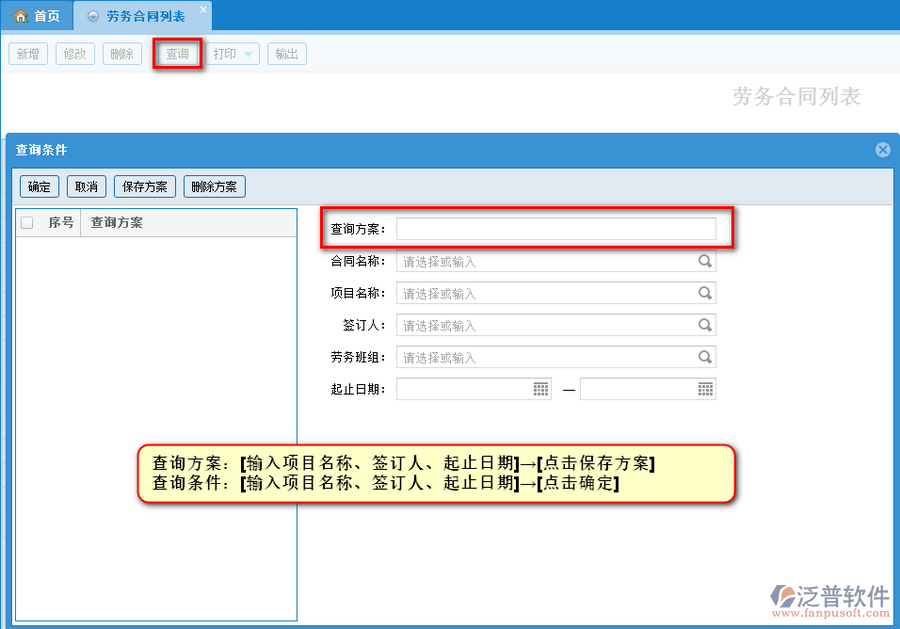Click the 输出 toolbar button
900x629 pixels.
[287, 54]
